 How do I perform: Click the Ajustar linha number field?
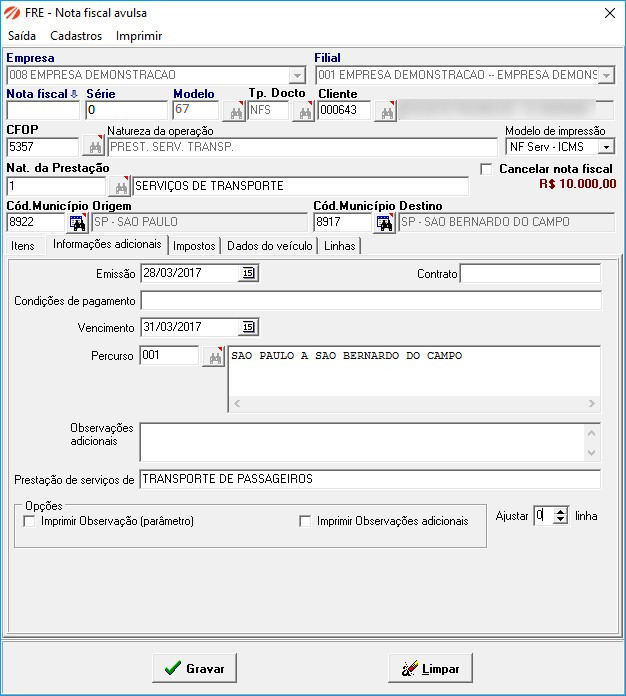(x=544, y=516)
